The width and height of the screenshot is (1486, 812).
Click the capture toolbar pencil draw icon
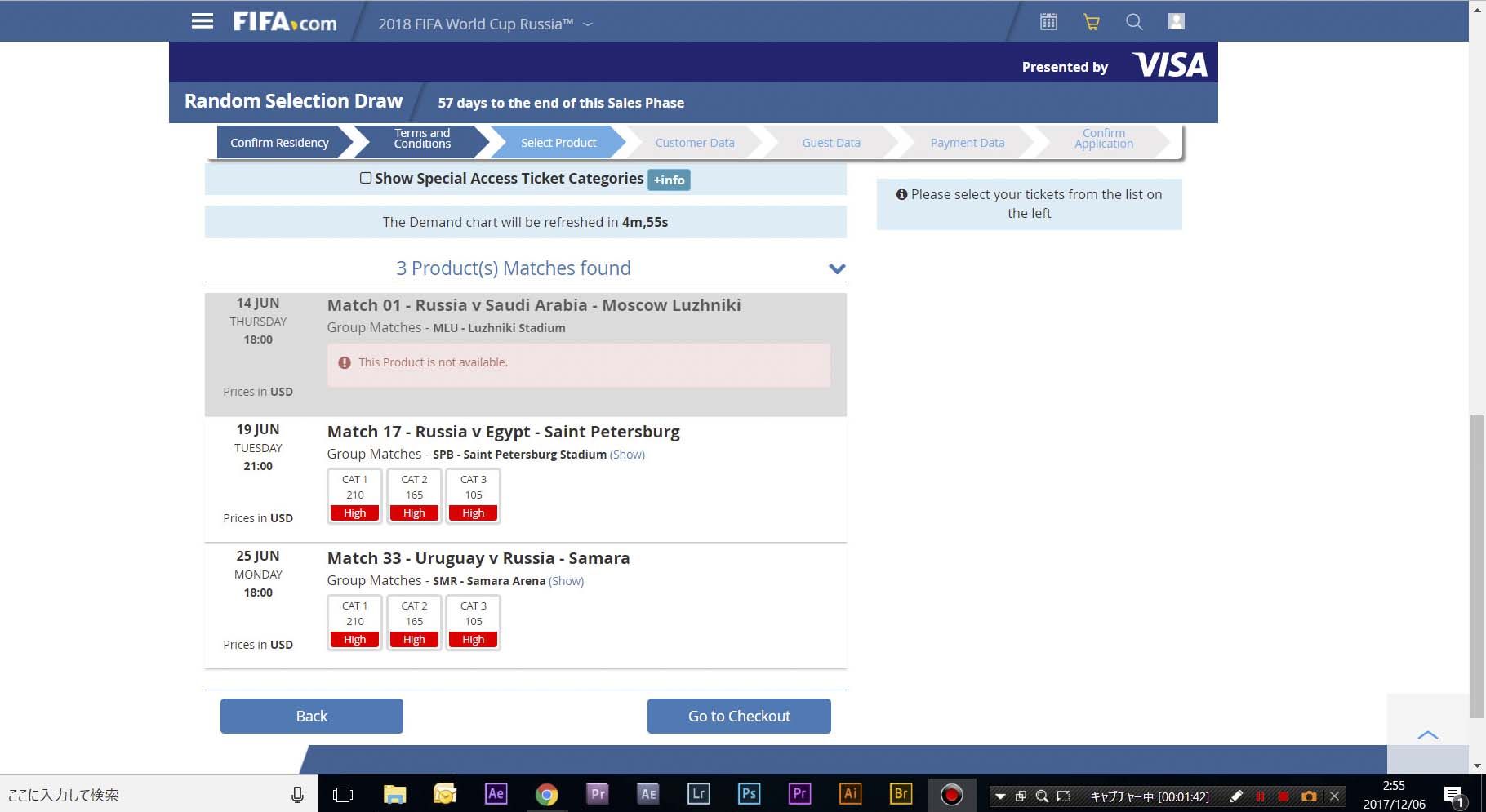[x=1236, y=796]
